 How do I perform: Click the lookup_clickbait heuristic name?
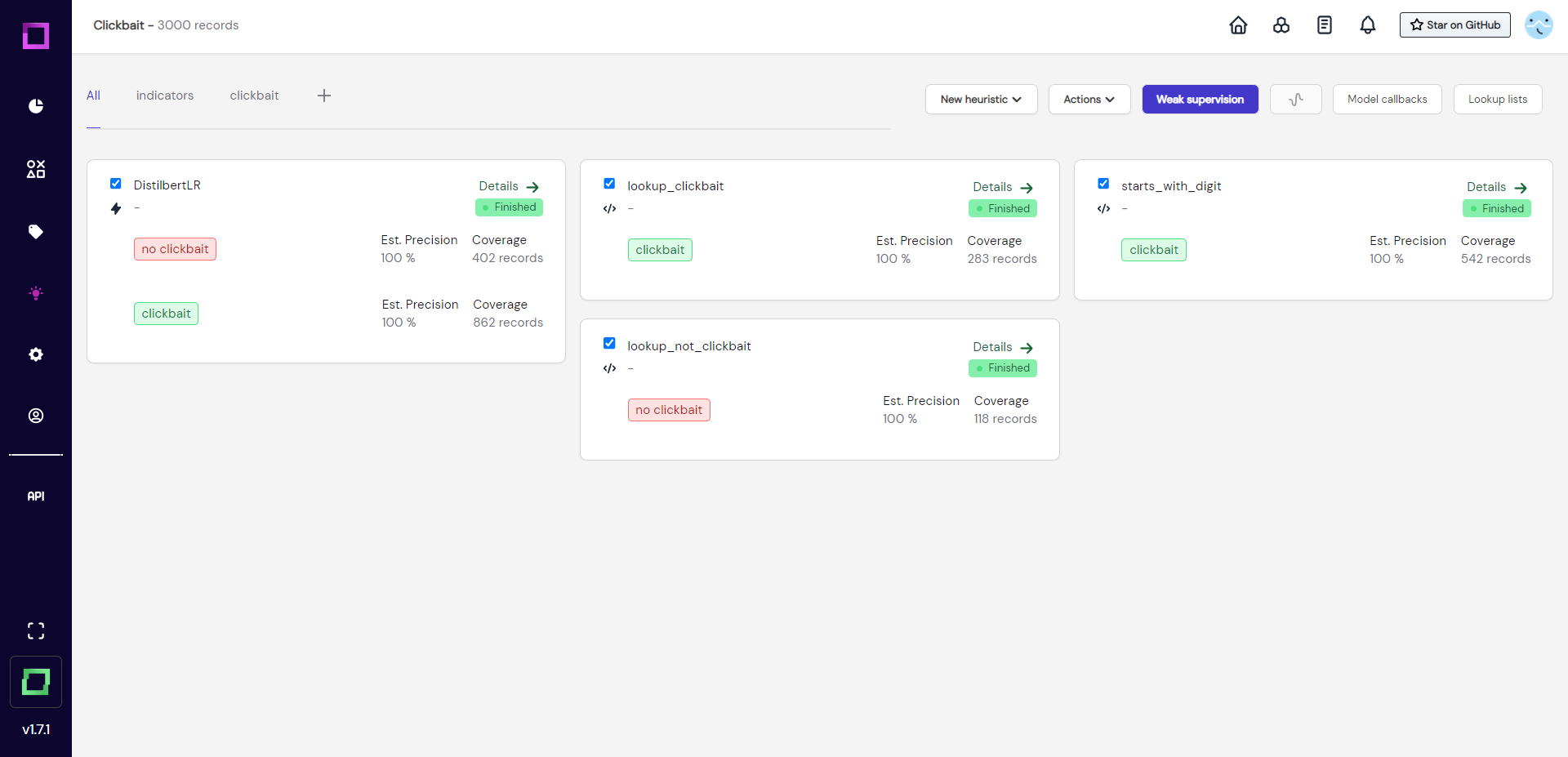coord(675,186)
